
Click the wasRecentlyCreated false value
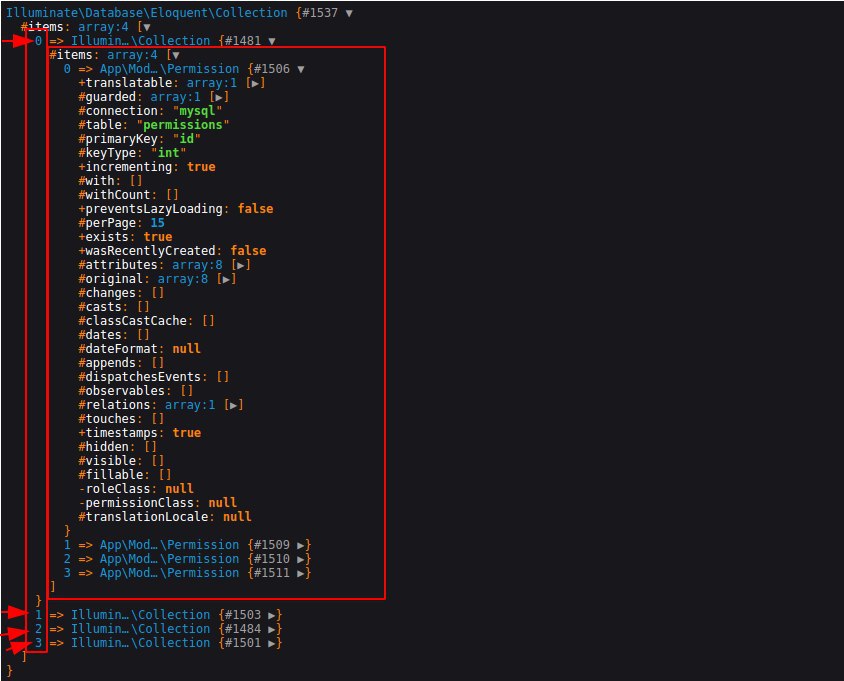(x=248, y=251)
